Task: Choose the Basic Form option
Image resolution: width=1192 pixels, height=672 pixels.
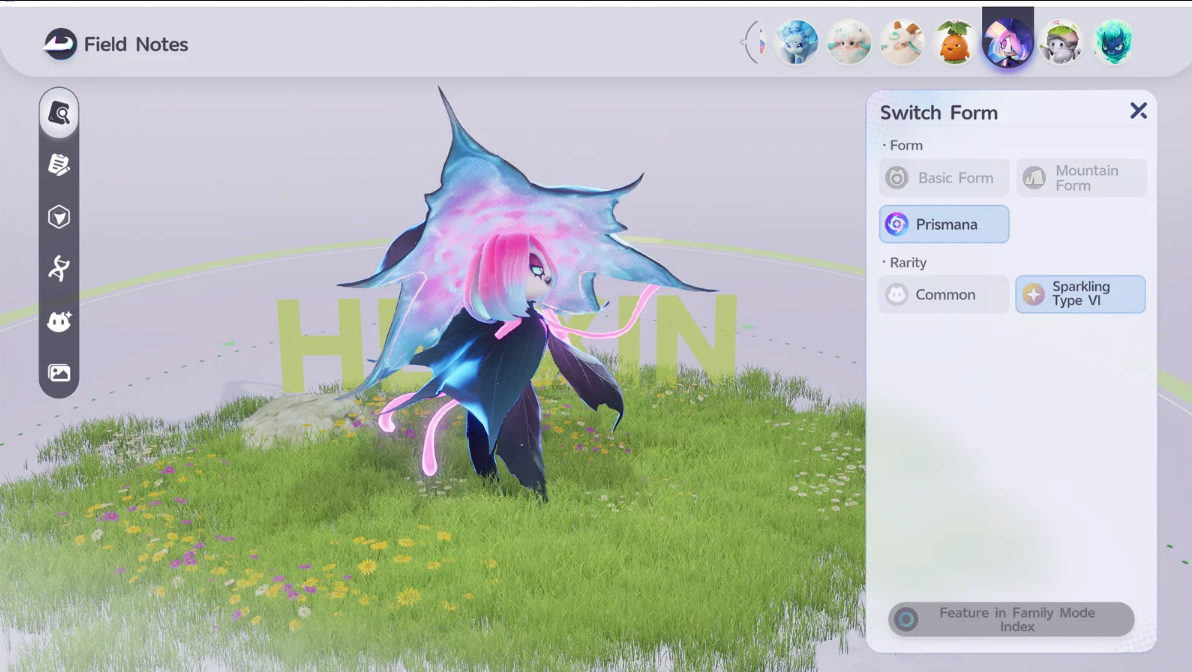Action: click(x=944, y=178)
